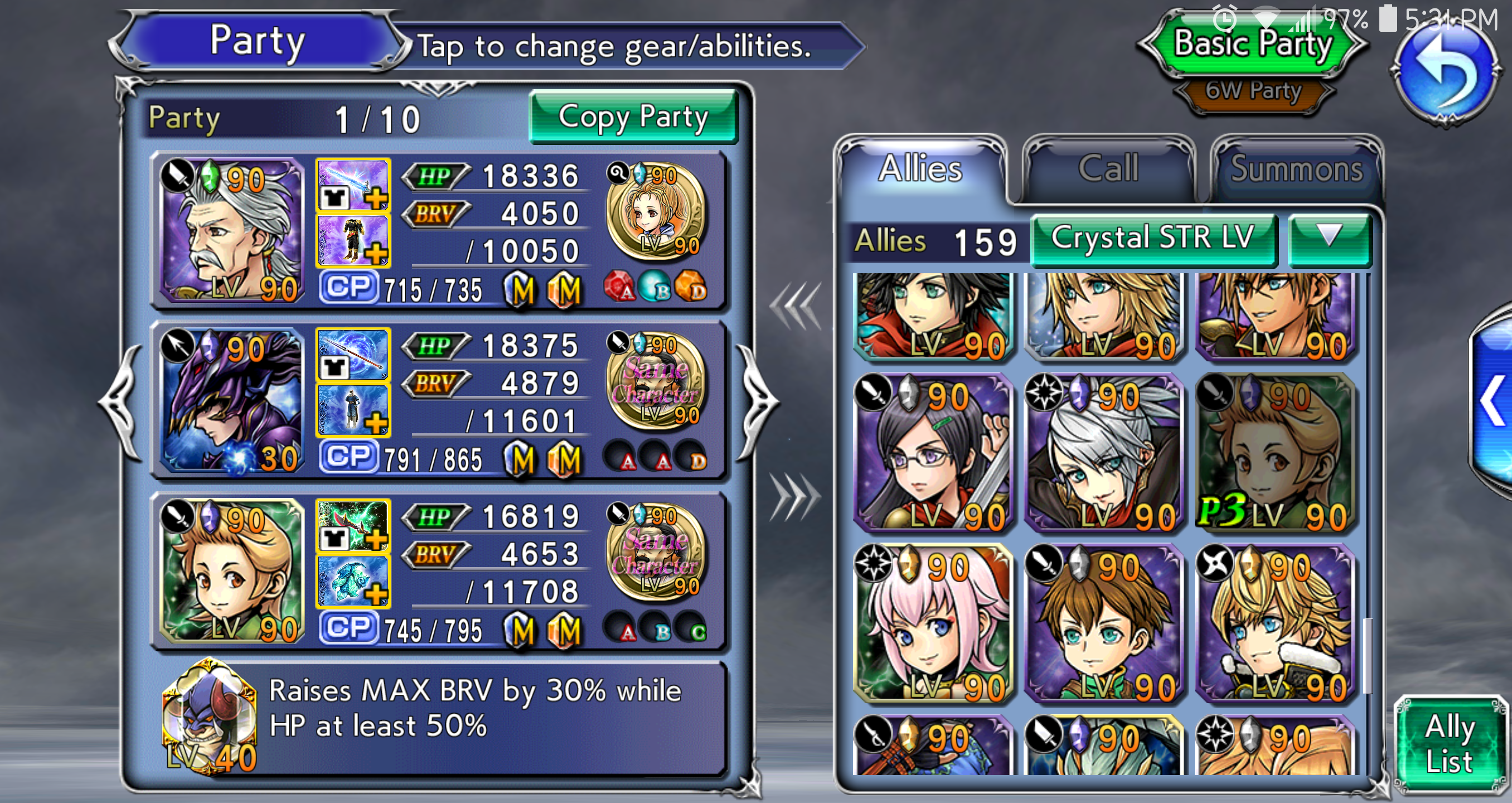Tap the blue back arrow button
This screenshot has width=1512, height=803.
[1446, 70]
